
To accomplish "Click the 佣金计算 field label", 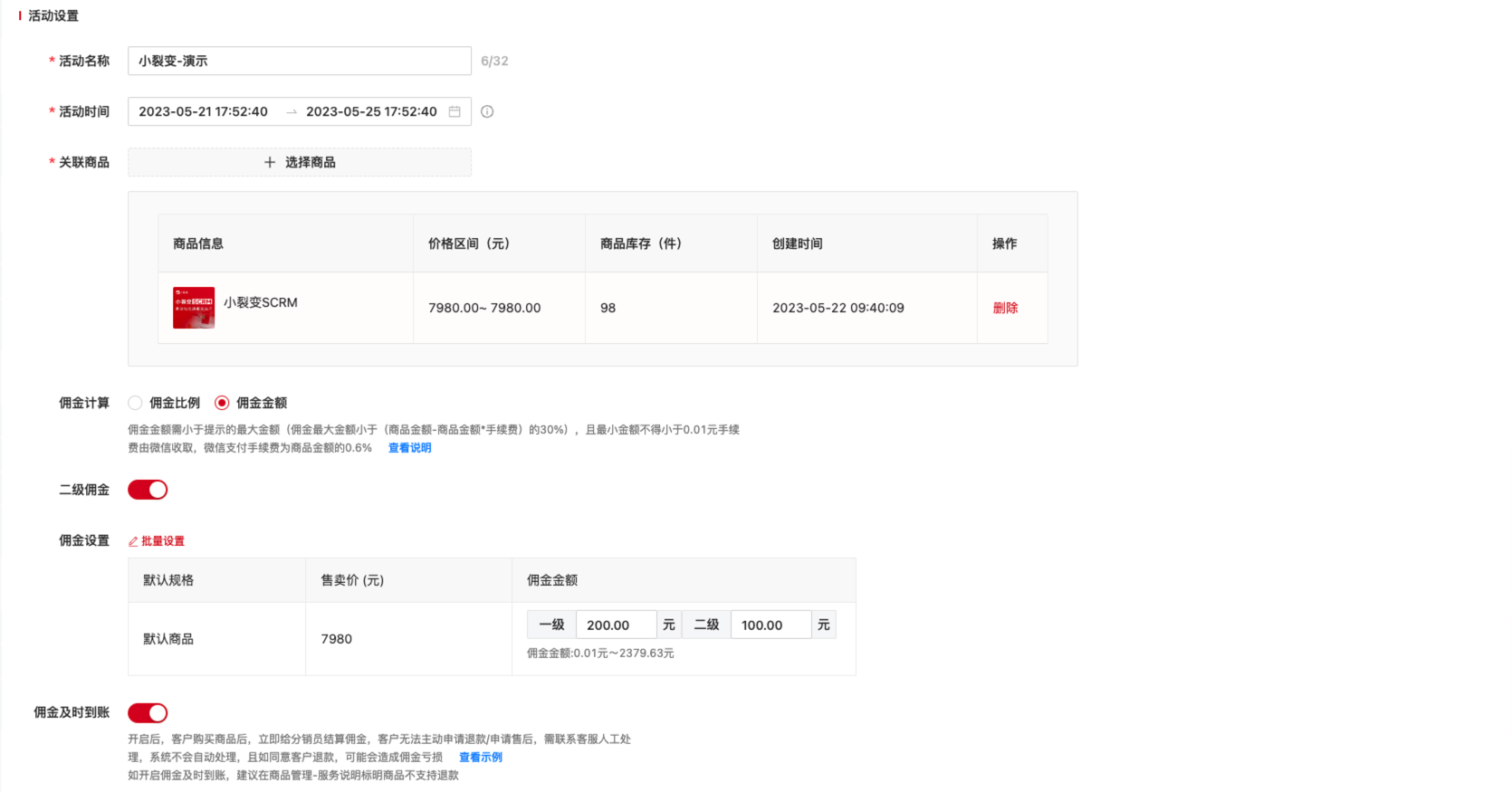I will [x=84, y=403].
